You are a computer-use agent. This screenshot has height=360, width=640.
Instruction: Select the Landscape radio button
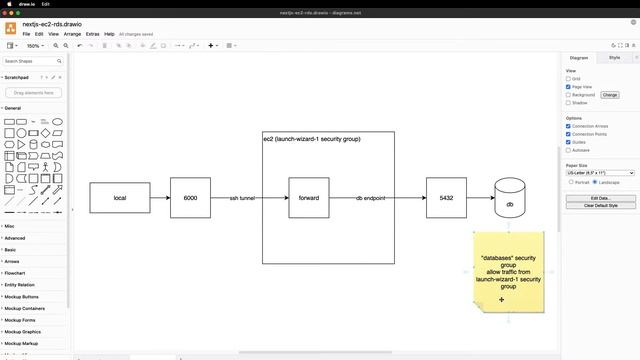click(x=595, y=182)
